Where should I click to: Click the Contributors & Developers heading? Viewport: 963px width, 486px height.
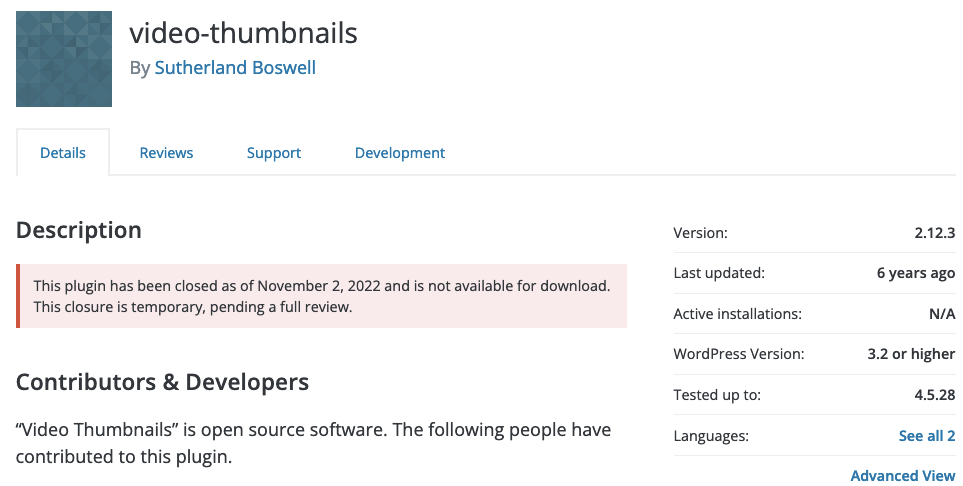162,382
